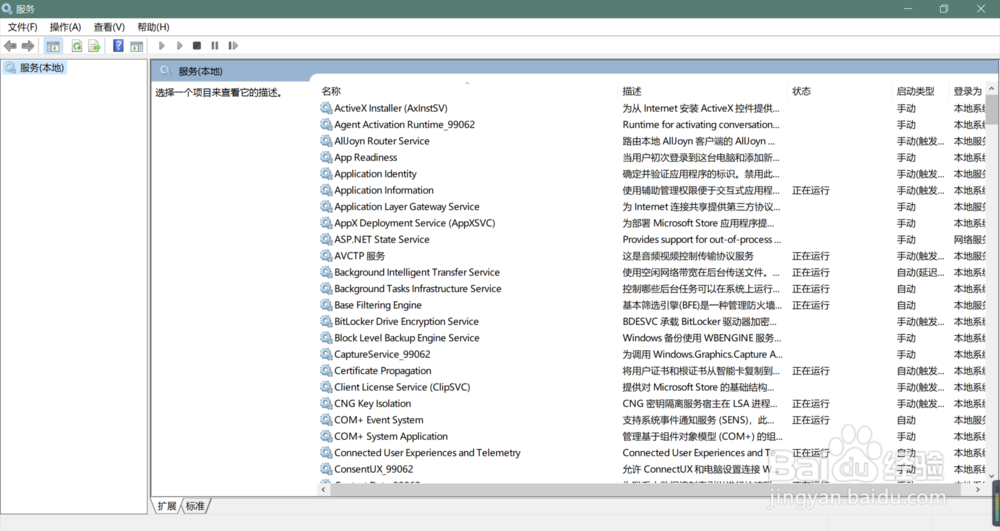Screen dimensions: 1000x531
Task: Select Client License Service (ClipSVC)
Action: [402, 387]
